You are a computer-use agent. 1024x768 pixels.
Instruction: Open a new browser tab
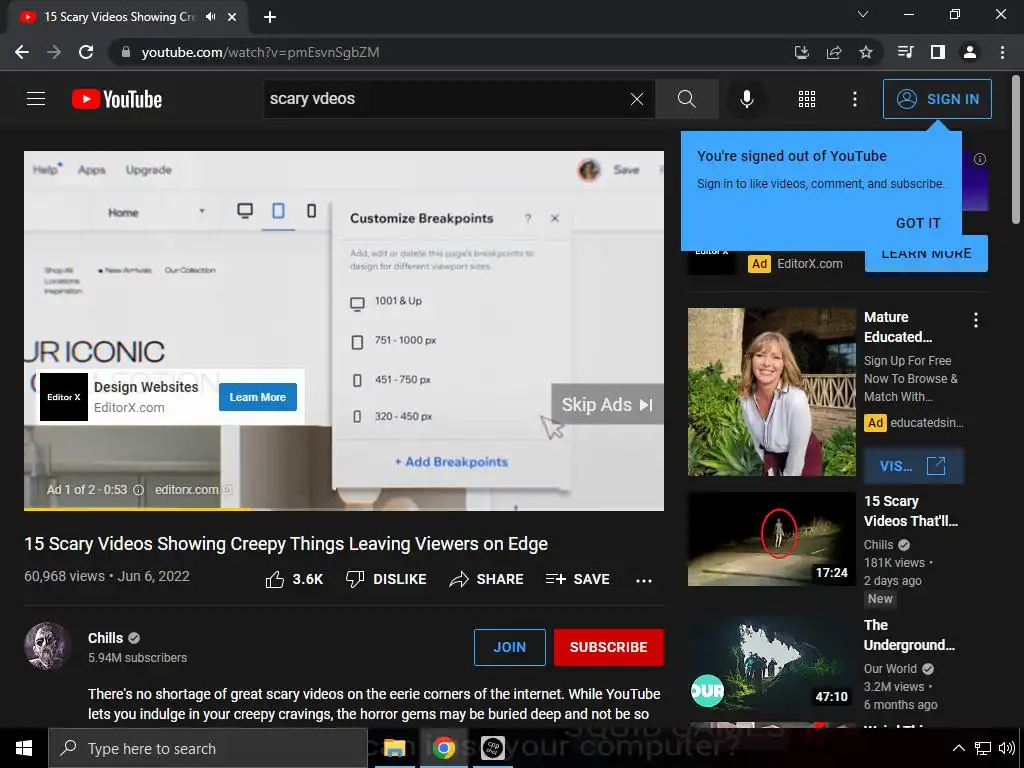pyautogui.click(x=270, y=17)
